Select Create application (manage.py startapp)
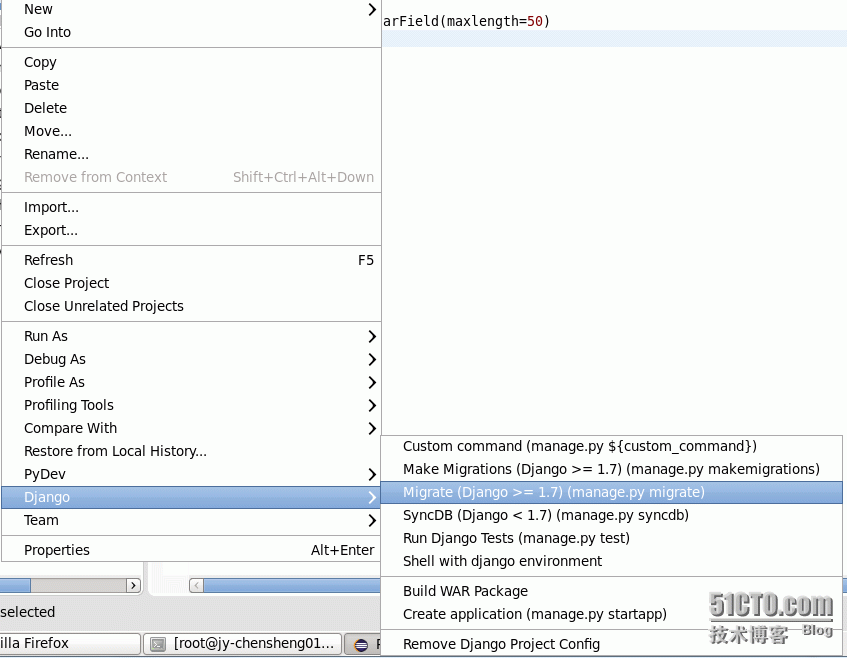This screenshot has height=658, width=847. pyautogui.click(x=611, y=614)
